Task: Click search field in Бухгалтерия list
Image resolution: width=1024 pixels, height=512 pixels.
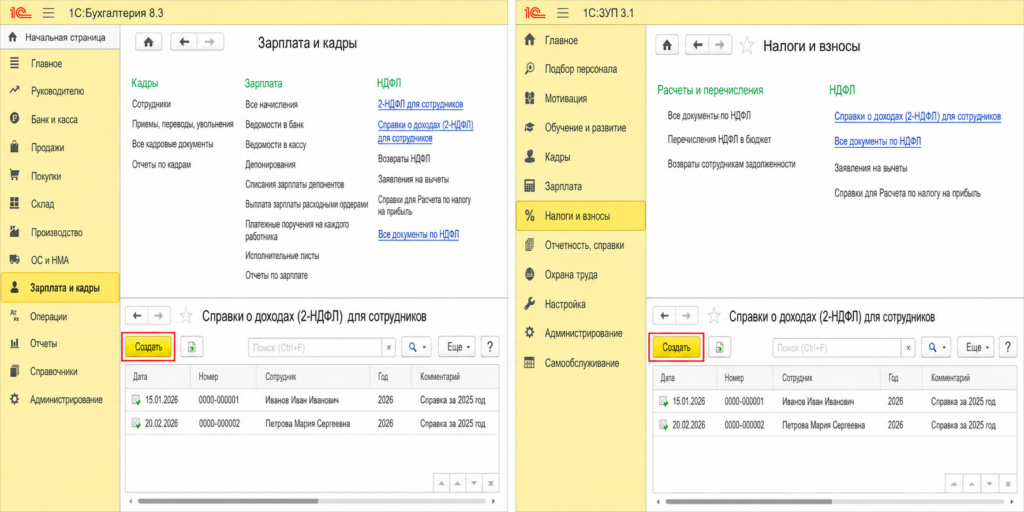Action: pos(315,347)
